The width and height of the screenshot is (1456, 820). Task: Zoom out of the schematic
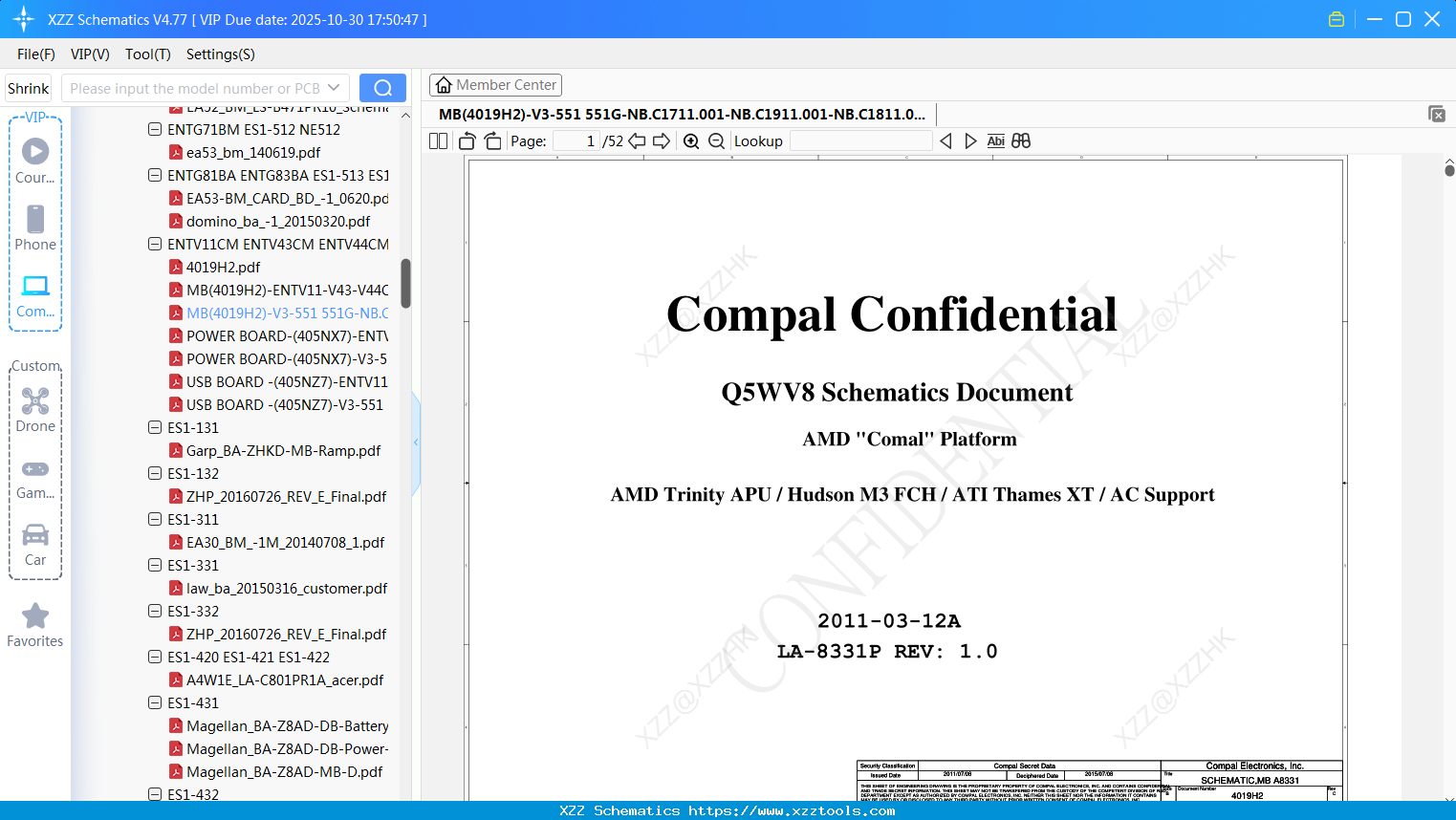(x=717, y=141)
